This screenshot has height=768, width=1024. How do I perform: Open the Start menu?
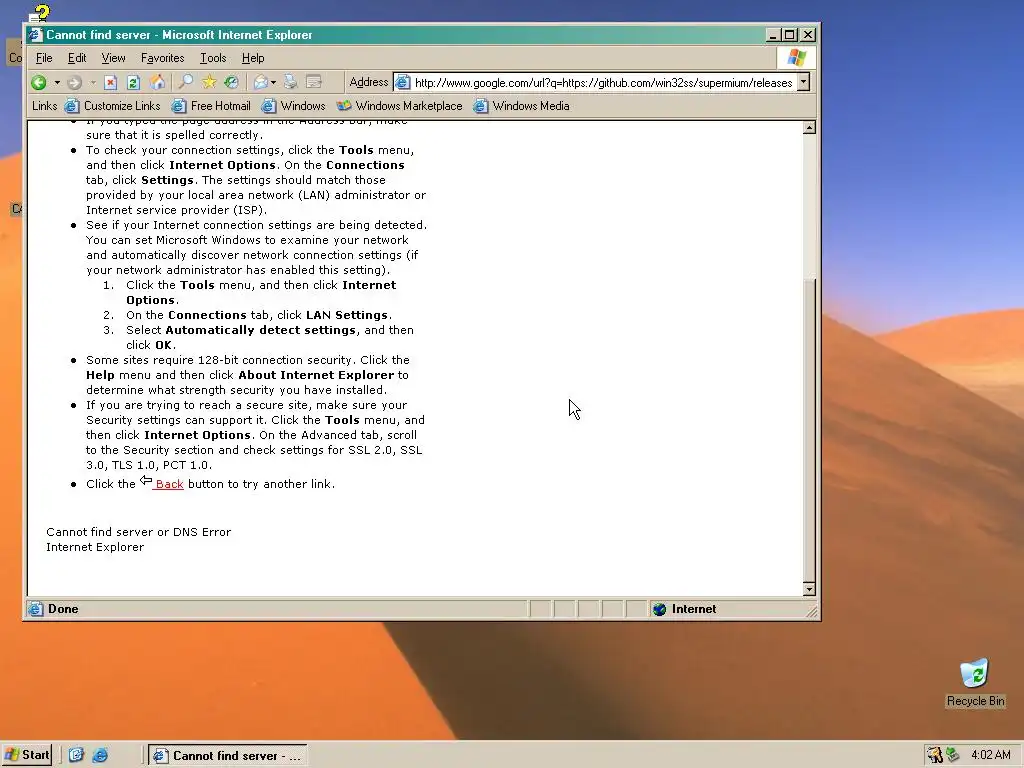[27, 755]
